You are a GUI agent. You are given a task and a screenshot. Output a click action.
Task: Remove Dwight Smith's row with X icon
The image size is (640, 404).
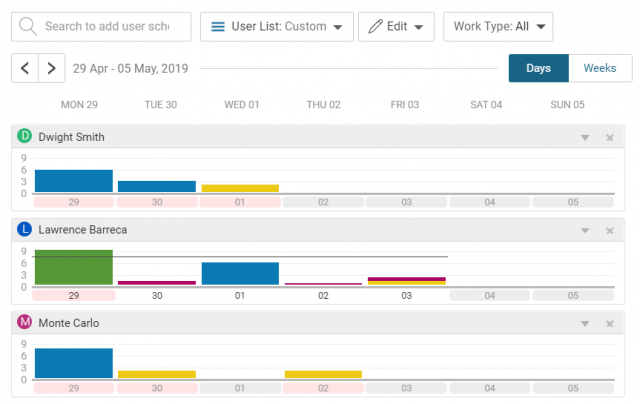point(610,137)
